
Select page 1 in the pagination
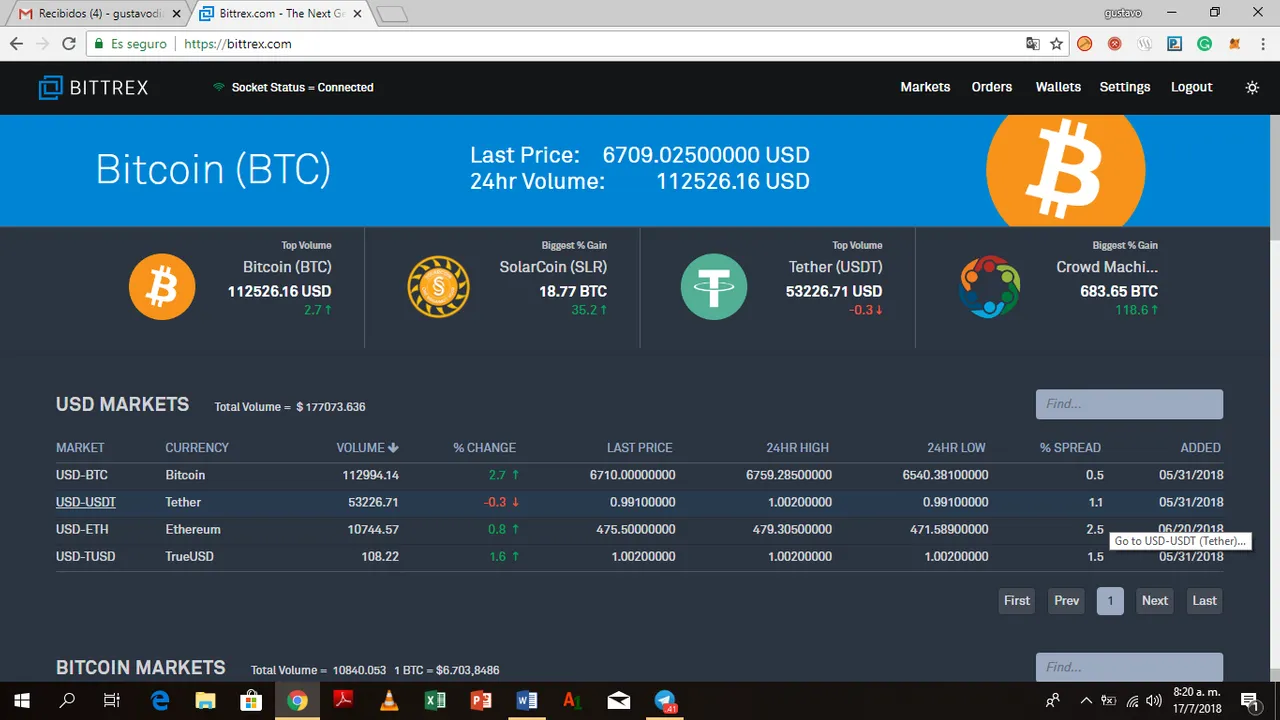coord(1110,601)
